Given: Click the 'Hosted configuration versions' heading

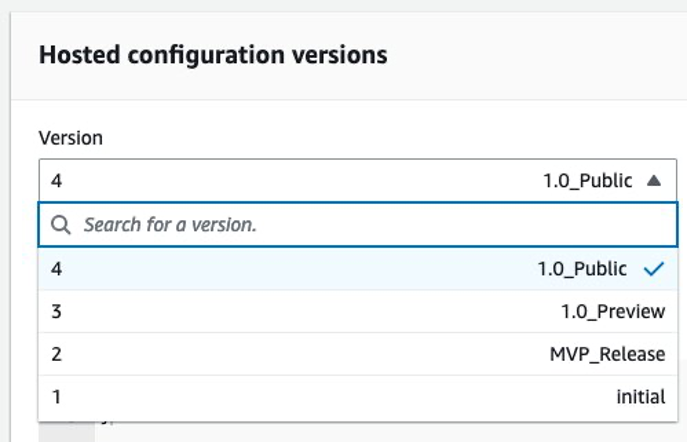Looking at the screenshot, I should pos(212,55).
